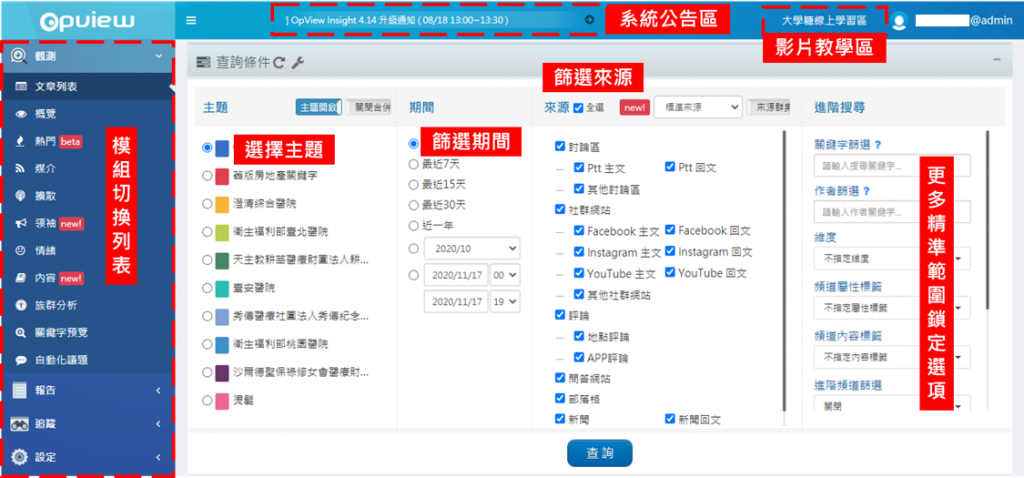The width and height of the screenshot is (1024, 478).
Task: Click the help question mark beside 關鍵字篩選
Action: click(x=877, y=145)
